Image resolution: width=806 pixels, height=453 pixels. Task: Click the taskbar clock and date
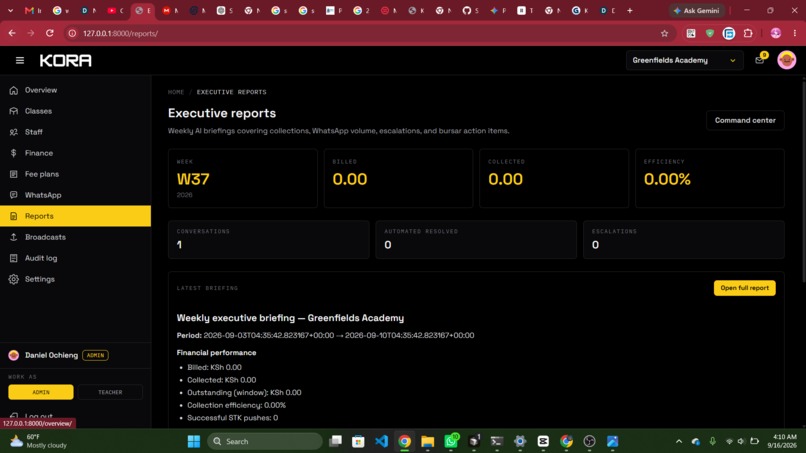click(782, 441)
